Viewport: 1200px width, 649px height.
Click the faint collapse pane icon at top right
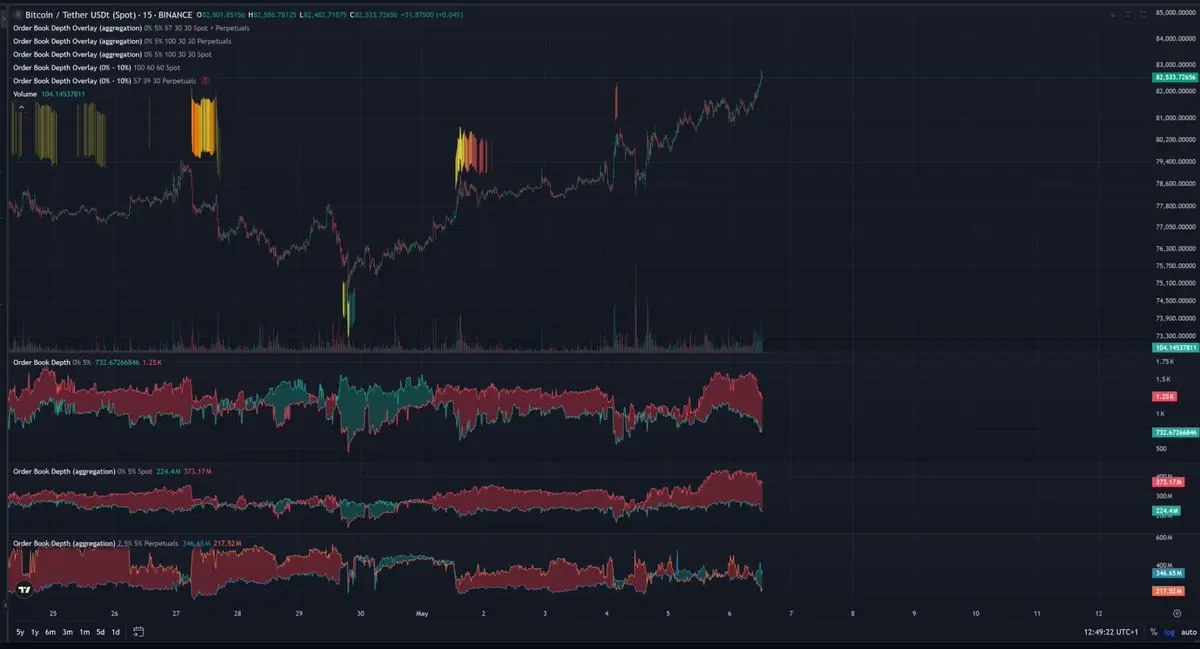pos(1129,14)
